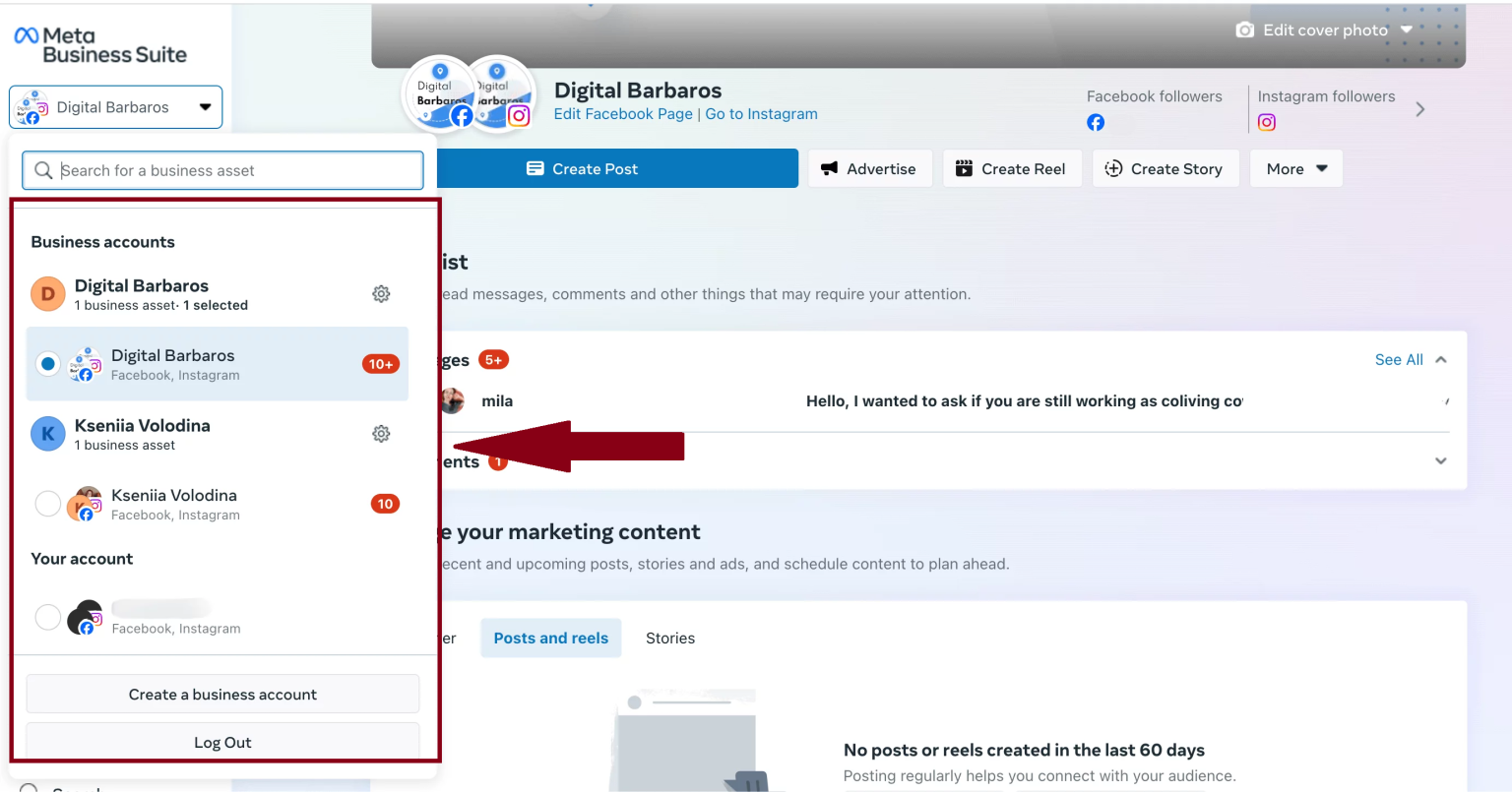Click the search for a business asset field
The image size is (1512, 792).
(221, 170)
